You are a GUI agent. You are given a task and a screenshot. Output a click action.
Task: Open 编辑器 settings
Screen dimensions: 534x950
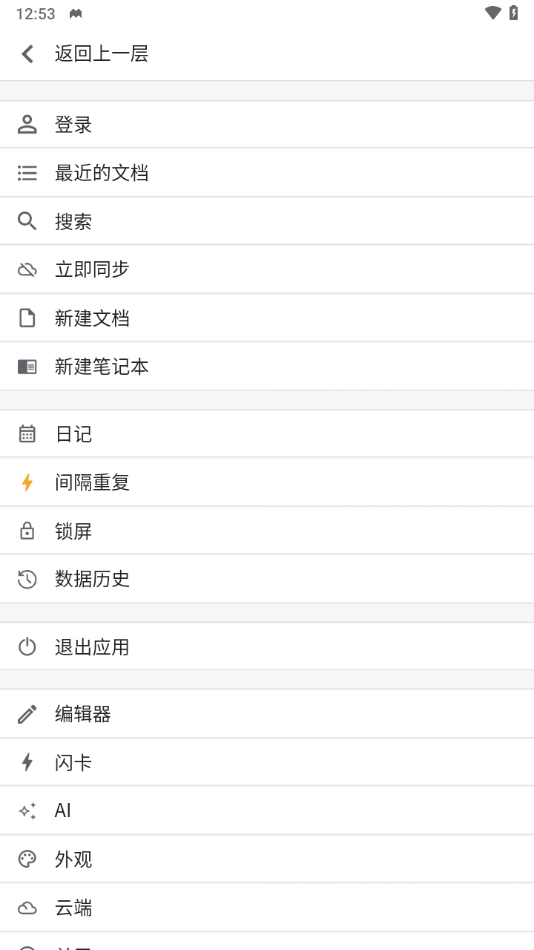coord(267,714)
